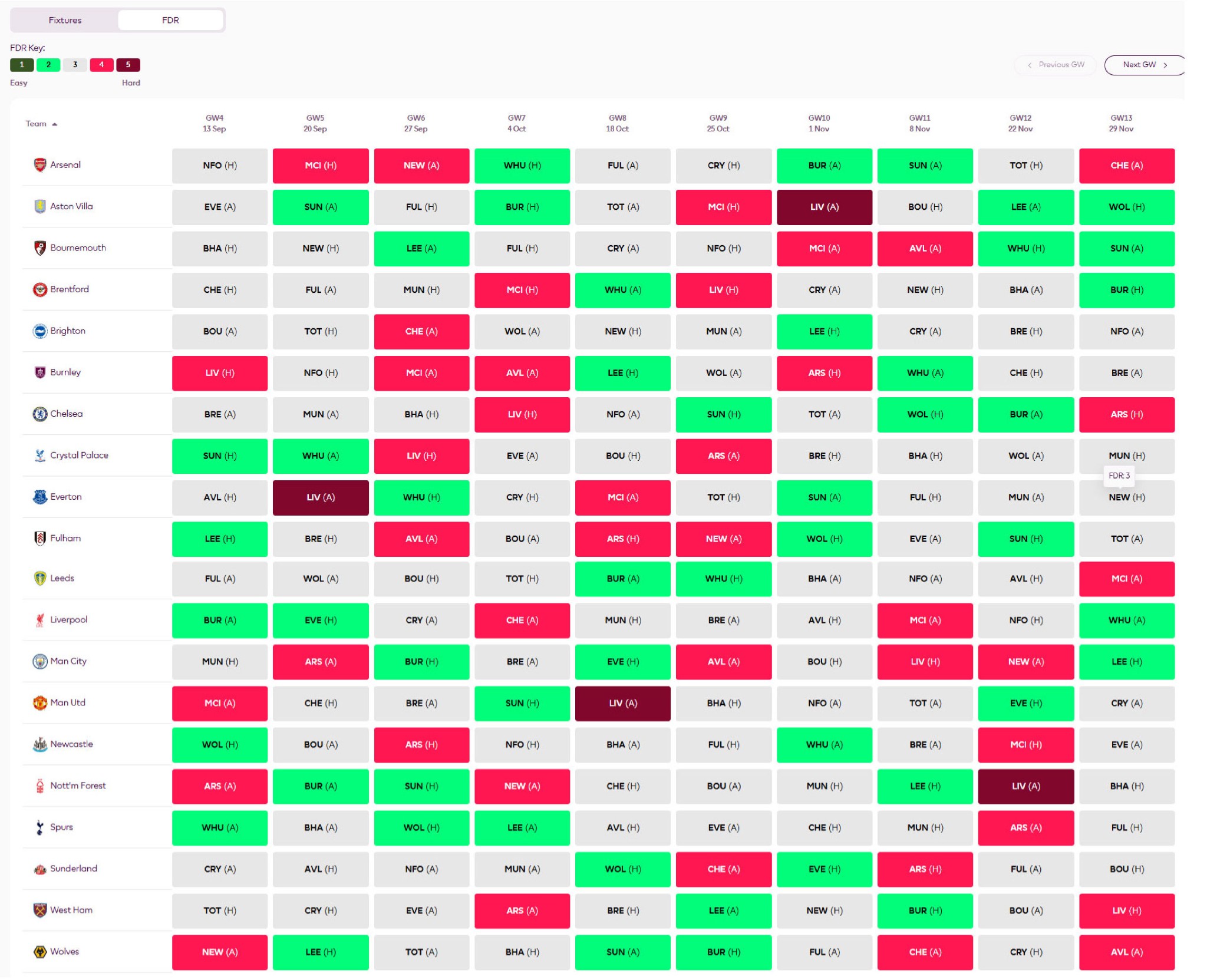This screenshot has width=1207, height=980.
Task: Open the Man City team name link
Action: (68, 661)
